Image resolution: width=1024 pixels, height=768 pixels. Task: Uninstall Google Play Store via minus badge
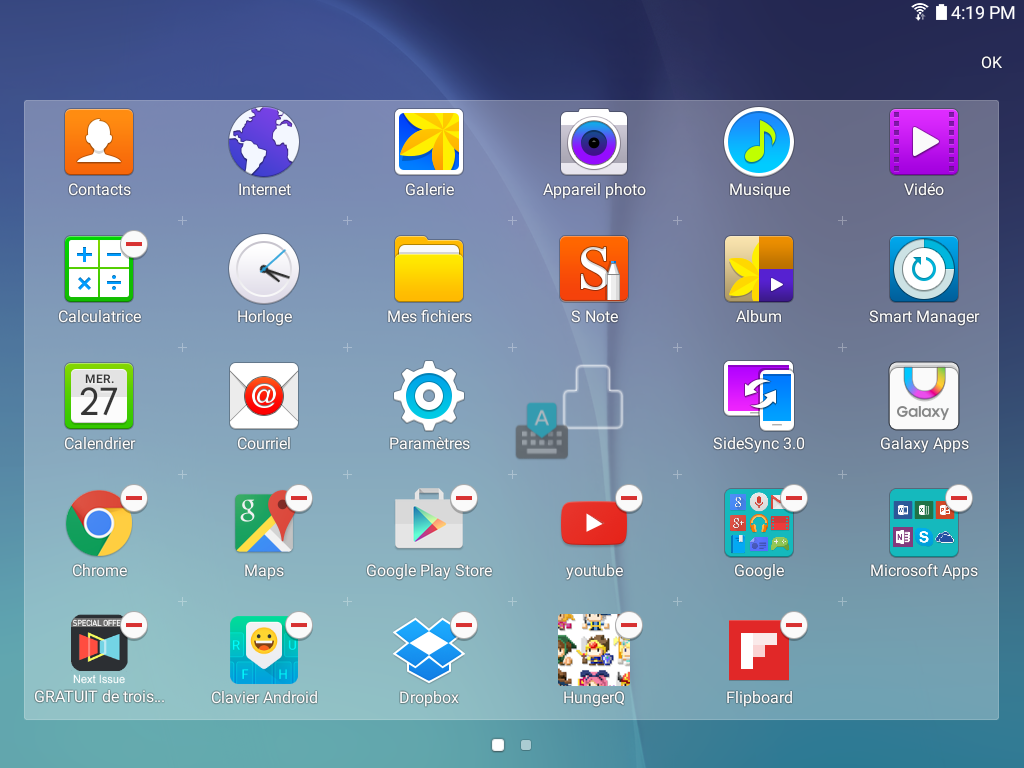point(464,498)
